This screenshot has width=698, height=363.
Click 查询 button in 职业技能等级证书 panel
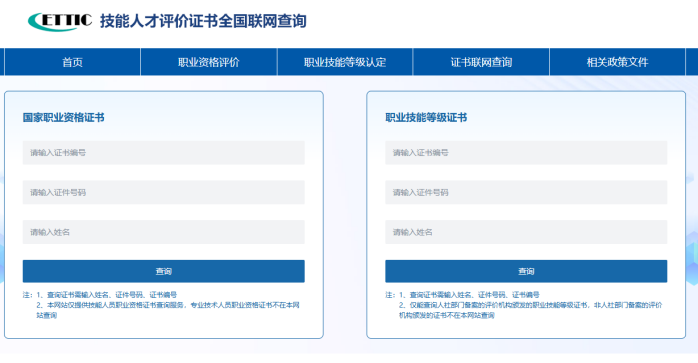coord(526,271)
